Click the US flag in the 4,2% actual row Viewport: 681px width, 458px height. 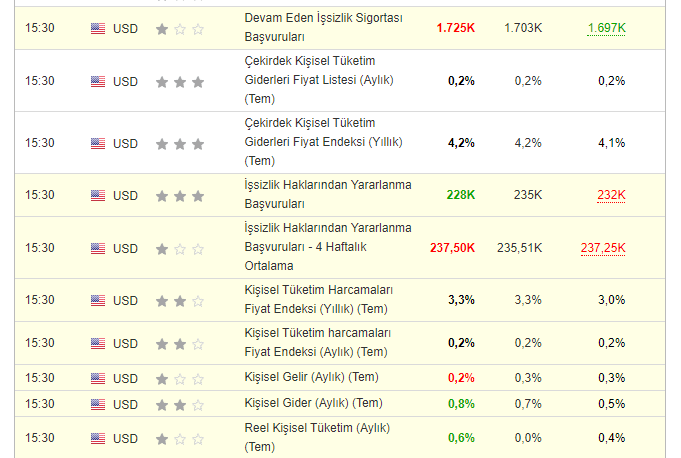click(97, 144)
